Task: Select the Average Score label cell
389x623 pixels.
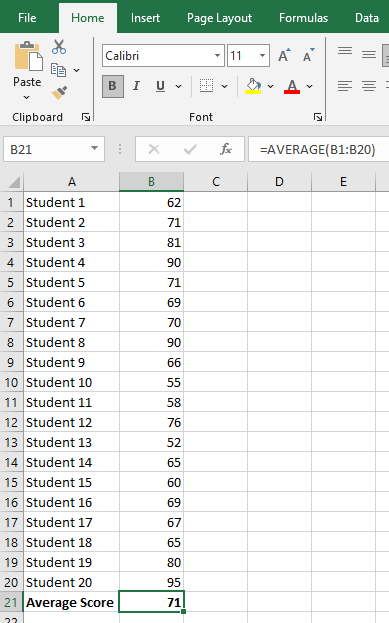Action: tap(72, 603)
